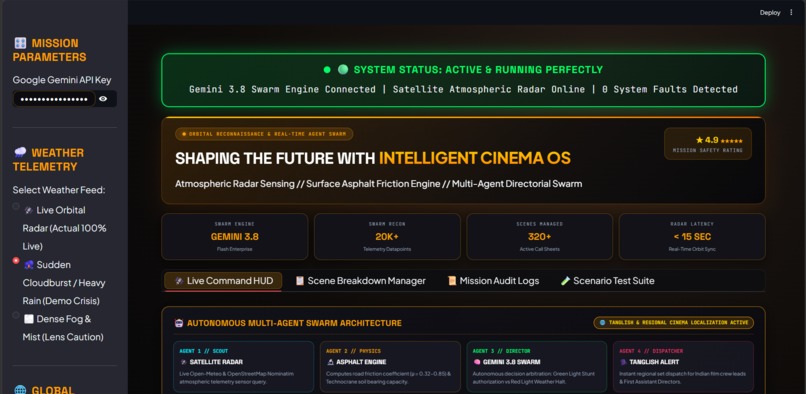
Task: Click the Deploy button
Action: pyautogui.click(x=770, y=12)
